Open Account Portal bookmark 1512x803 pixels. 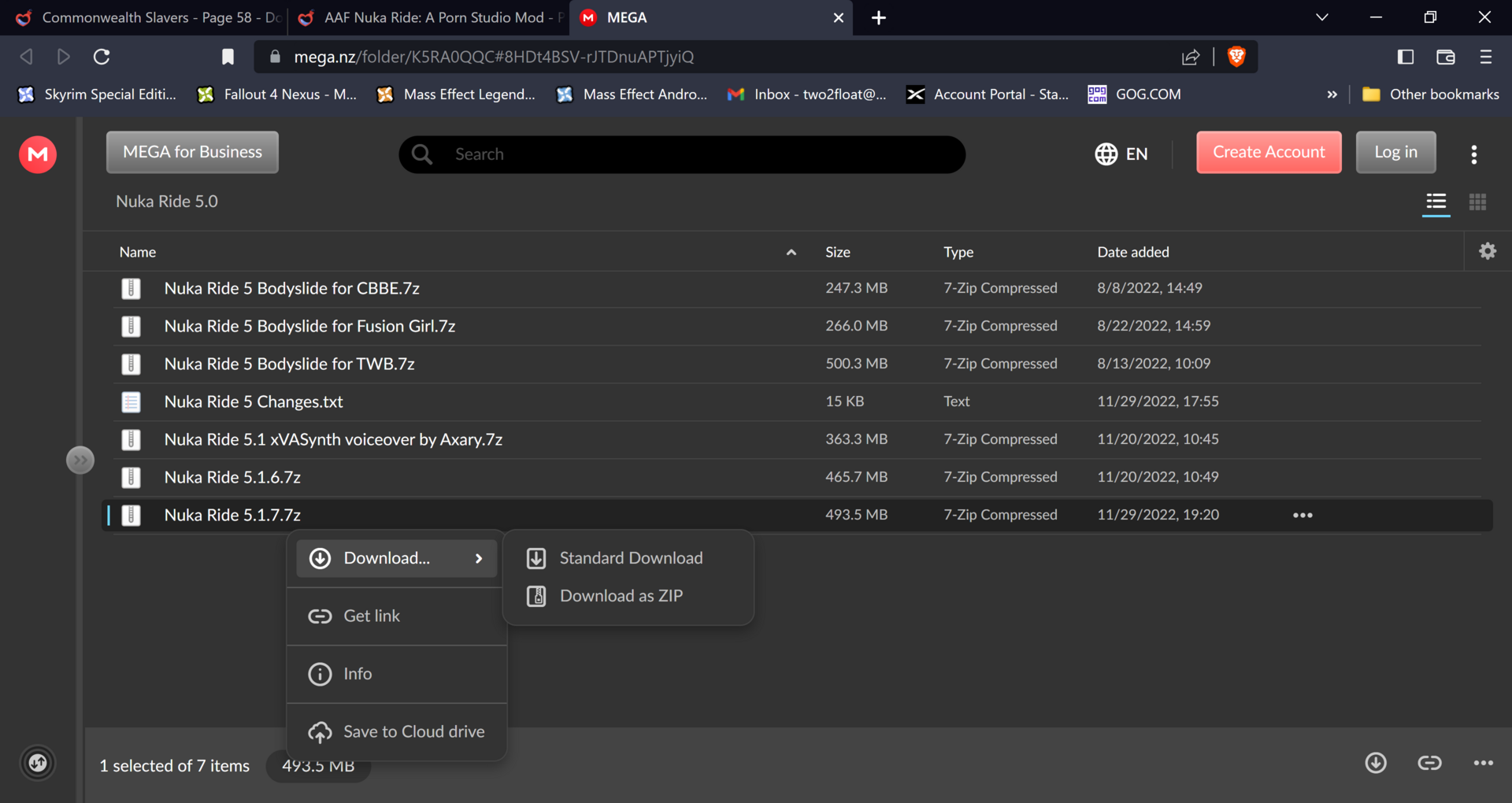[988, 94]
